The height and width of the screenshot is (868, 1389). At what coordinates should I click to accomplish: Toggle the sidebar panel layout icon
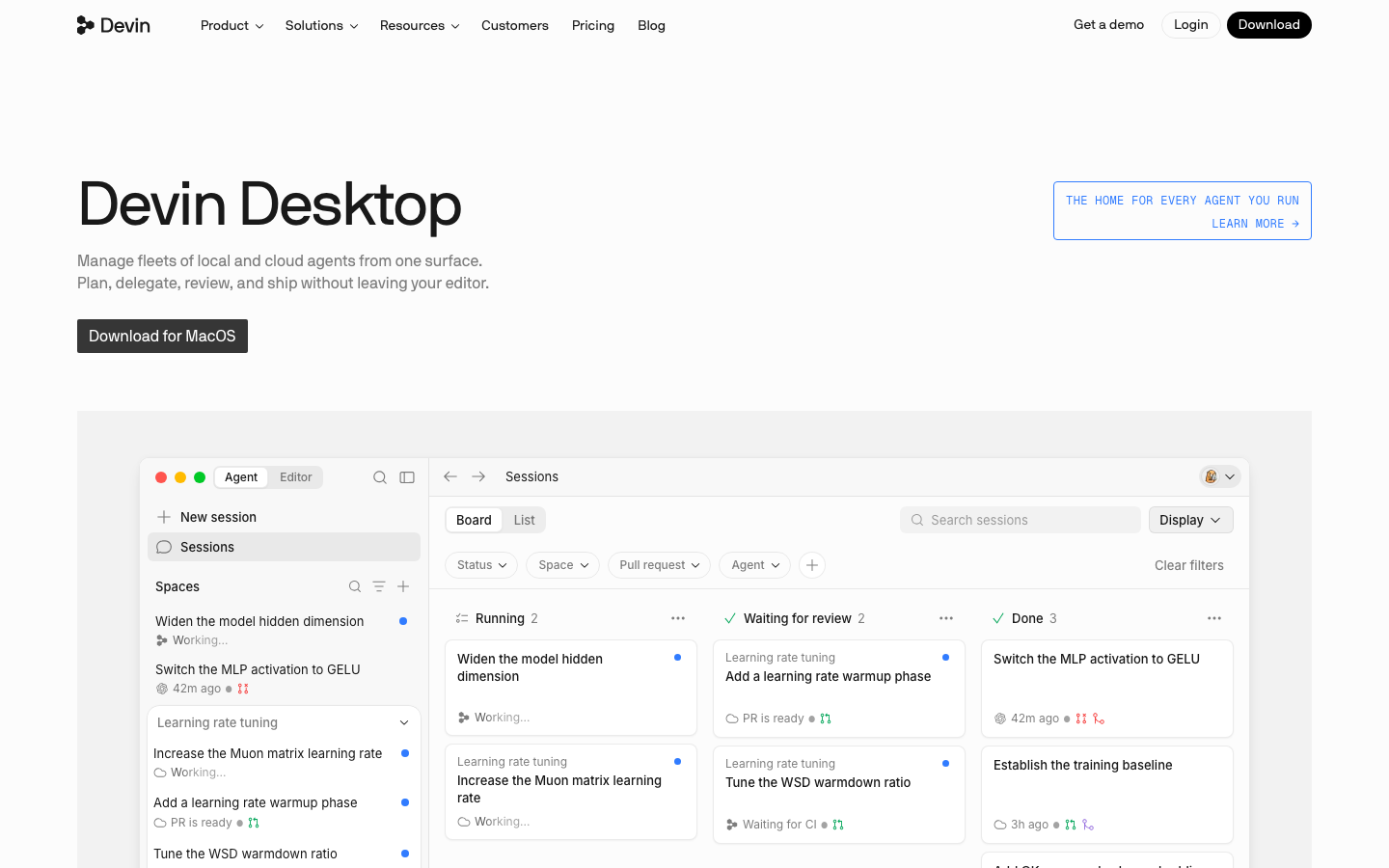point(407,477)
